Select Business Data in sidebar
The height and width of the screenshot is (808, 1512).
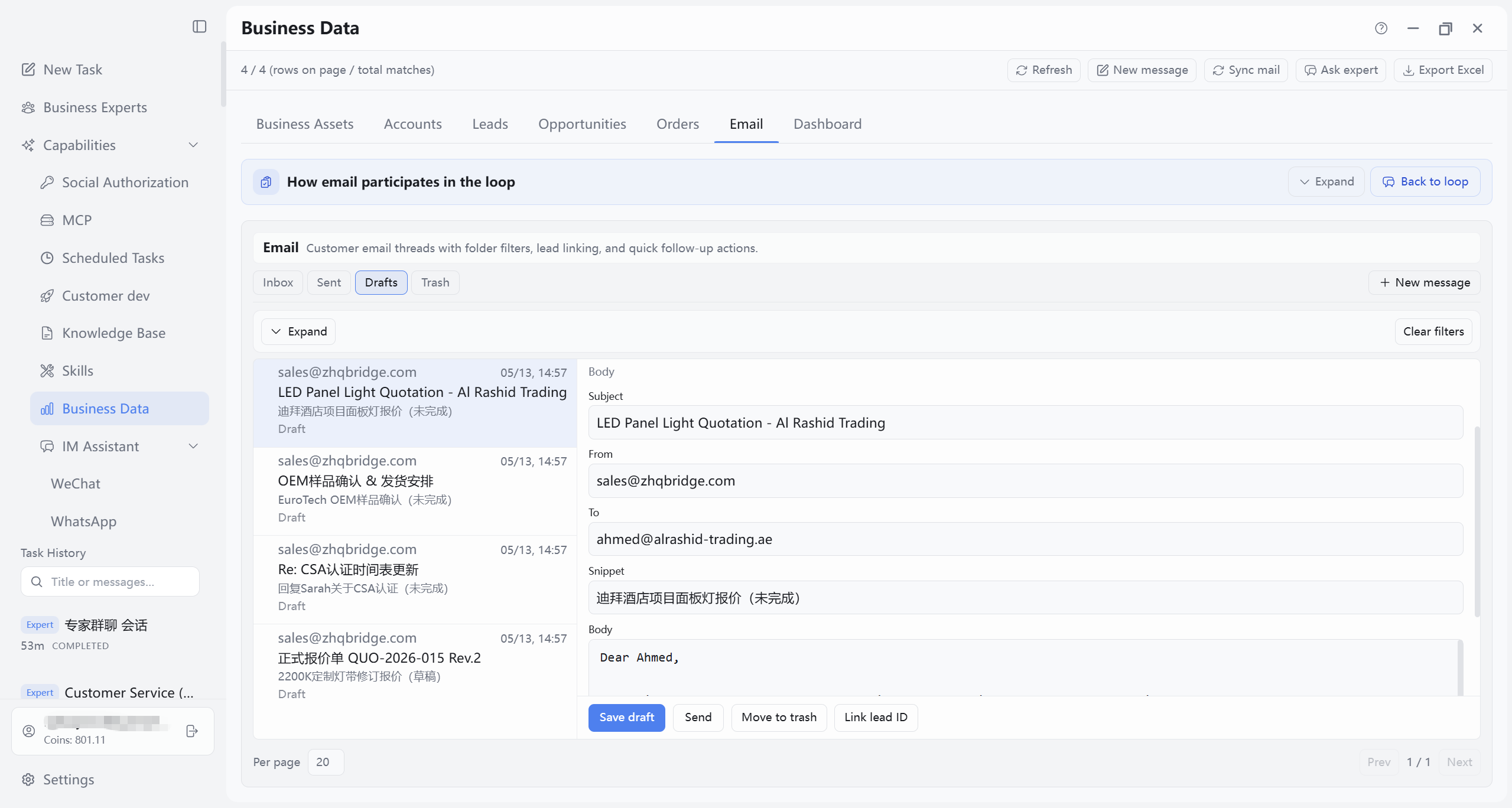click(119, 409)
